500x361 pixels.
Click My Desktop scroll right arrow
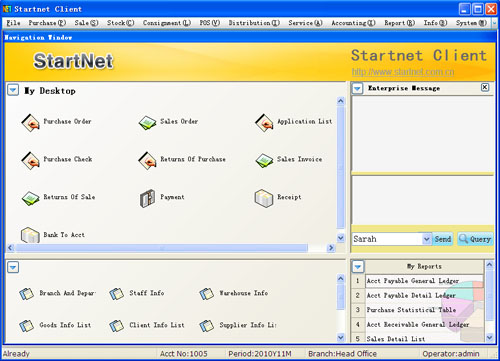coord(331,248)
